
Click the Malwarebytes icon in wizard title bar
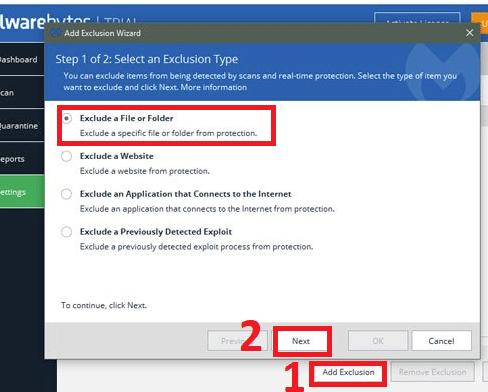(x=55, y=33)
